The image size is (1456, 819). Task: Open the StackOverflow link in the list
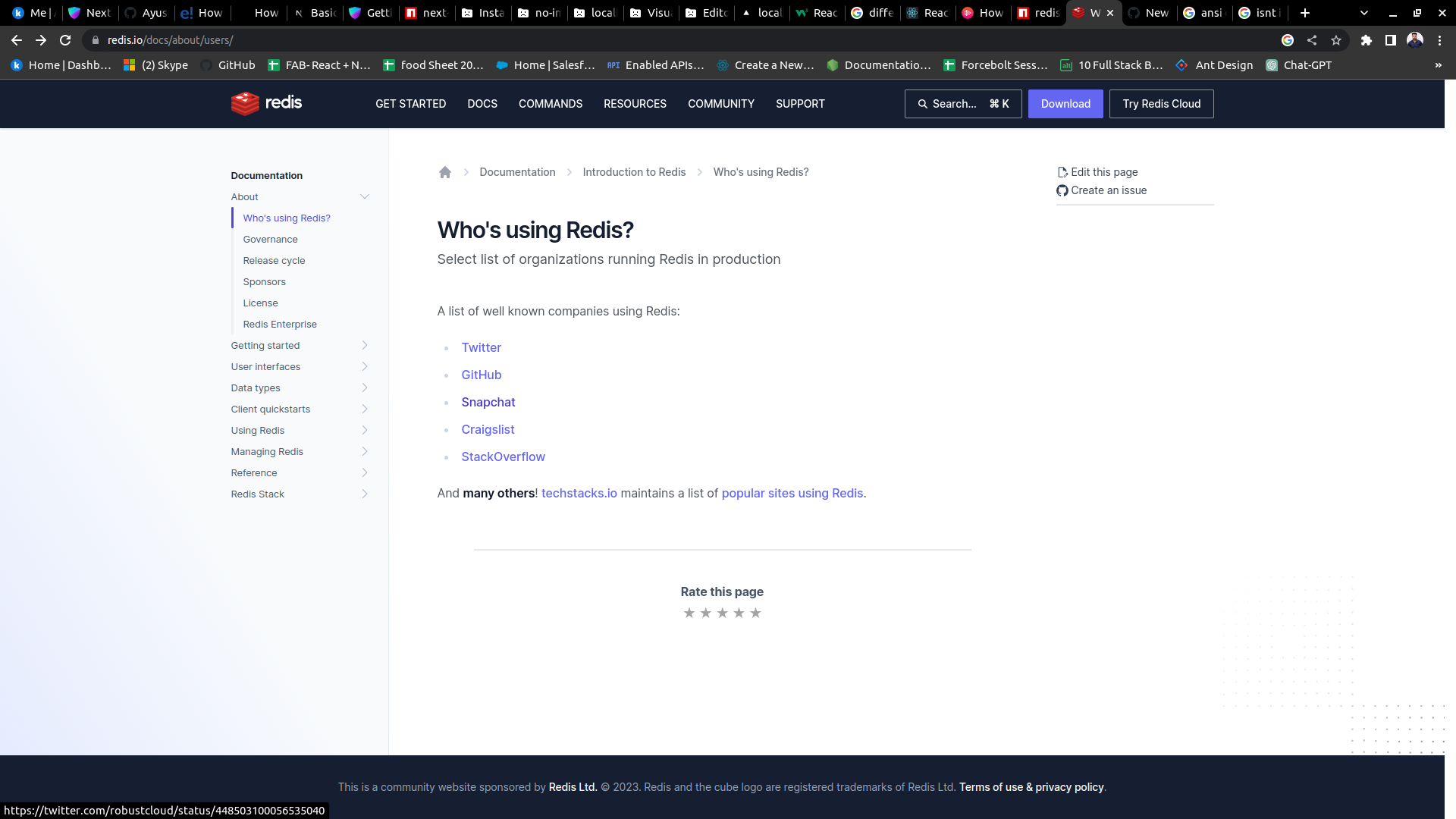(x=503, y=457)
